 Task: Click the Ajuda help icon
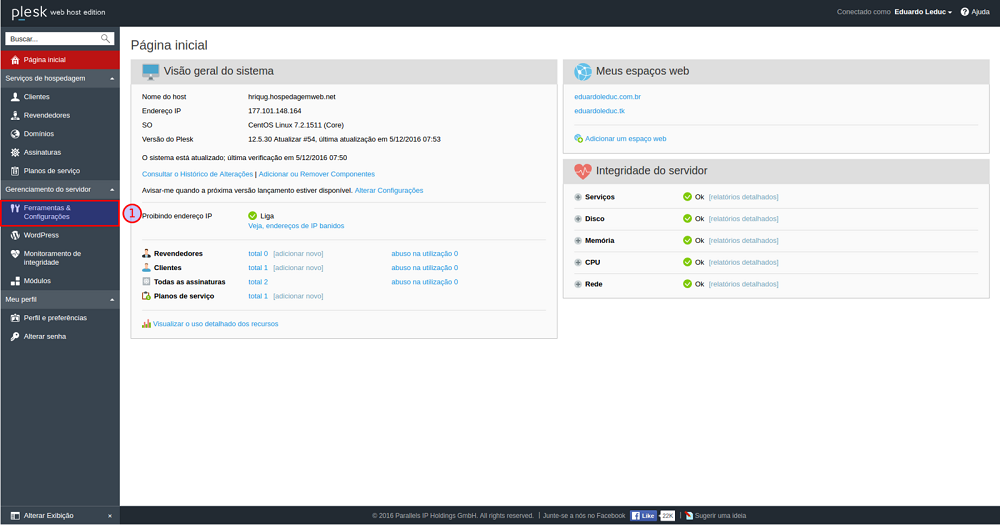(x=964, y=12)
